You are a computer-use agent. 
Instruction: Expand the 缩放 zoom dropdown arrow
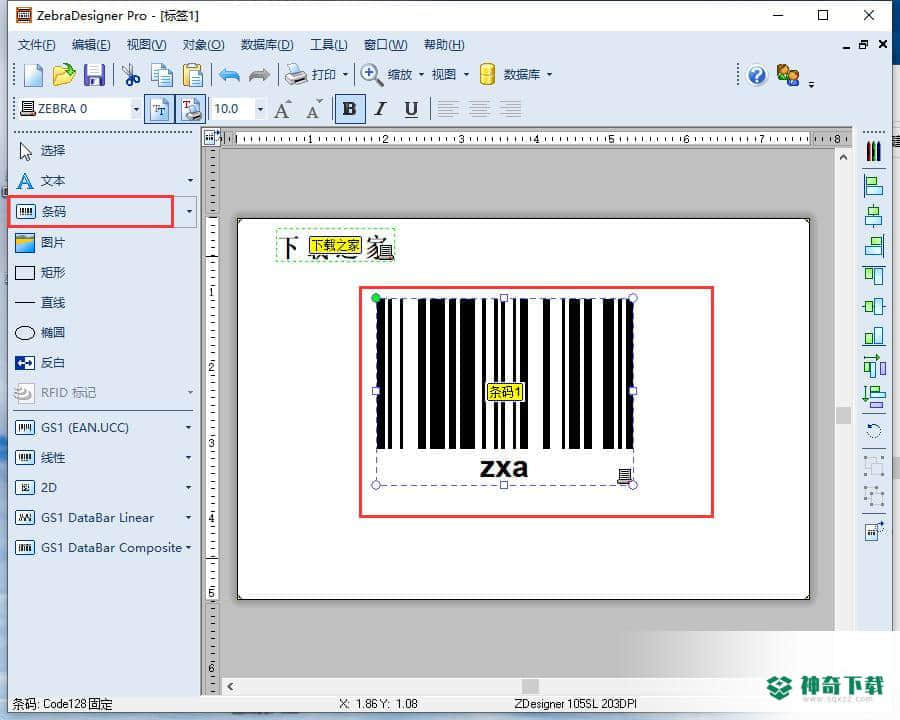click(421, 75)
